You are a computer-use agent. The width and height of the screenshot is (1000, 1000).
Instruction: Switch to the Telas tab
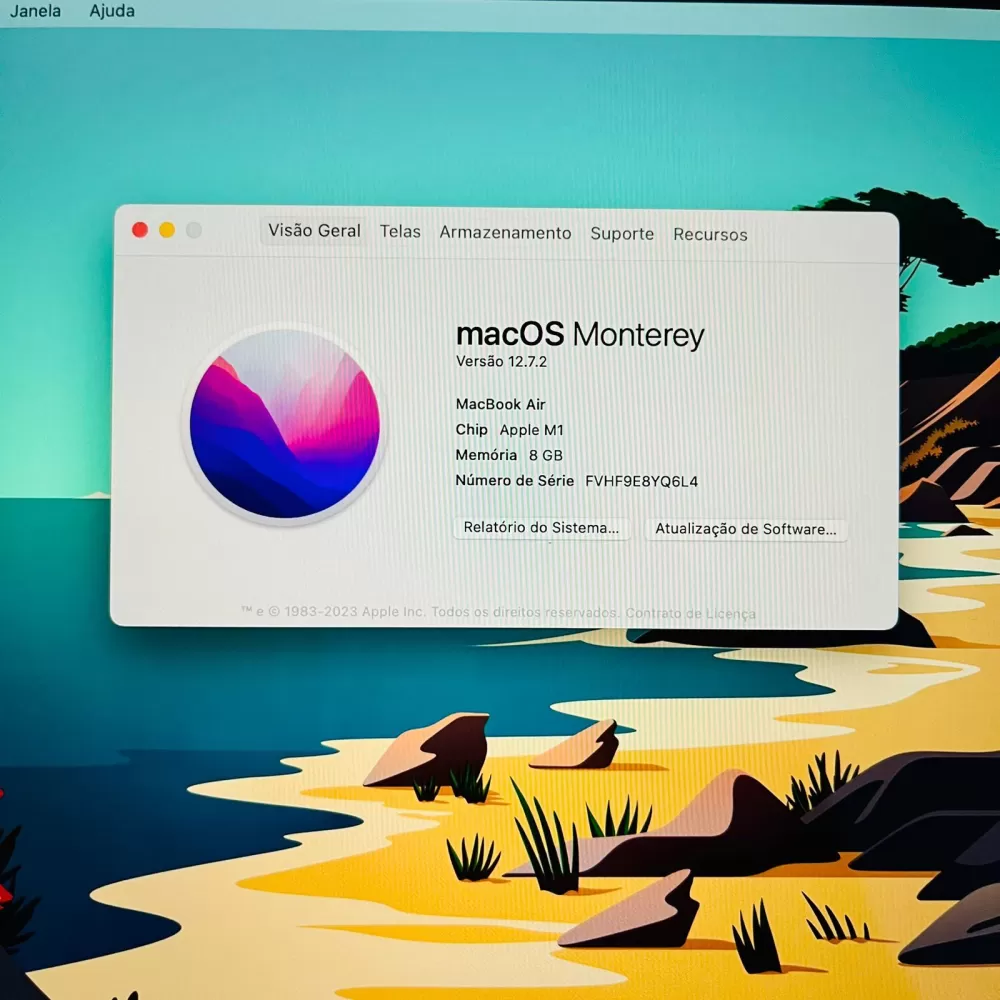pyautogui.click(x=400, y=232)
